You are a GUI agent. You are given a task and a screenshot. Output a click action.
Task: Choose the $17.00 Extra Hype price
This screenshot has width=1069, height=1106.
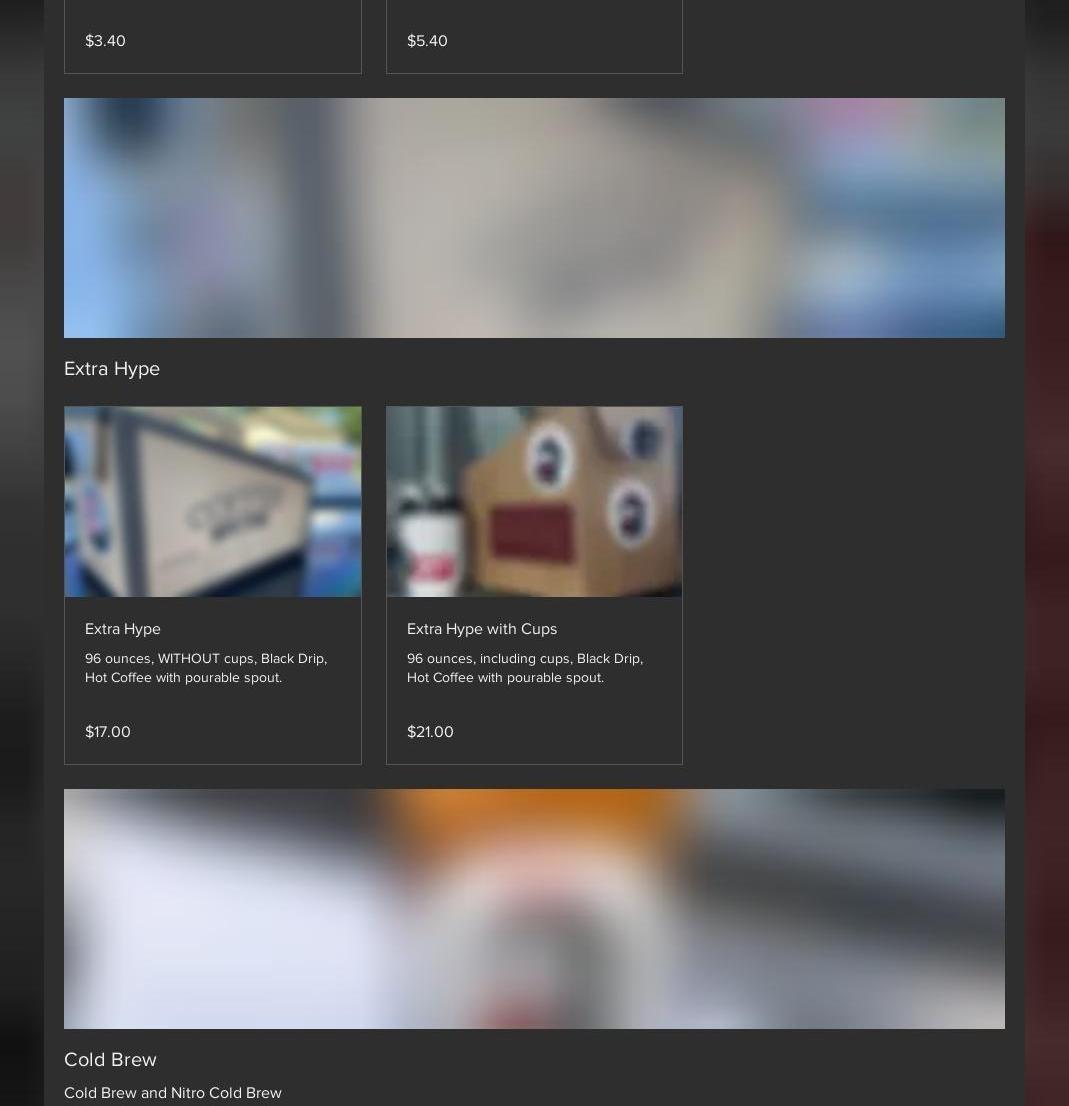point(108,732)
